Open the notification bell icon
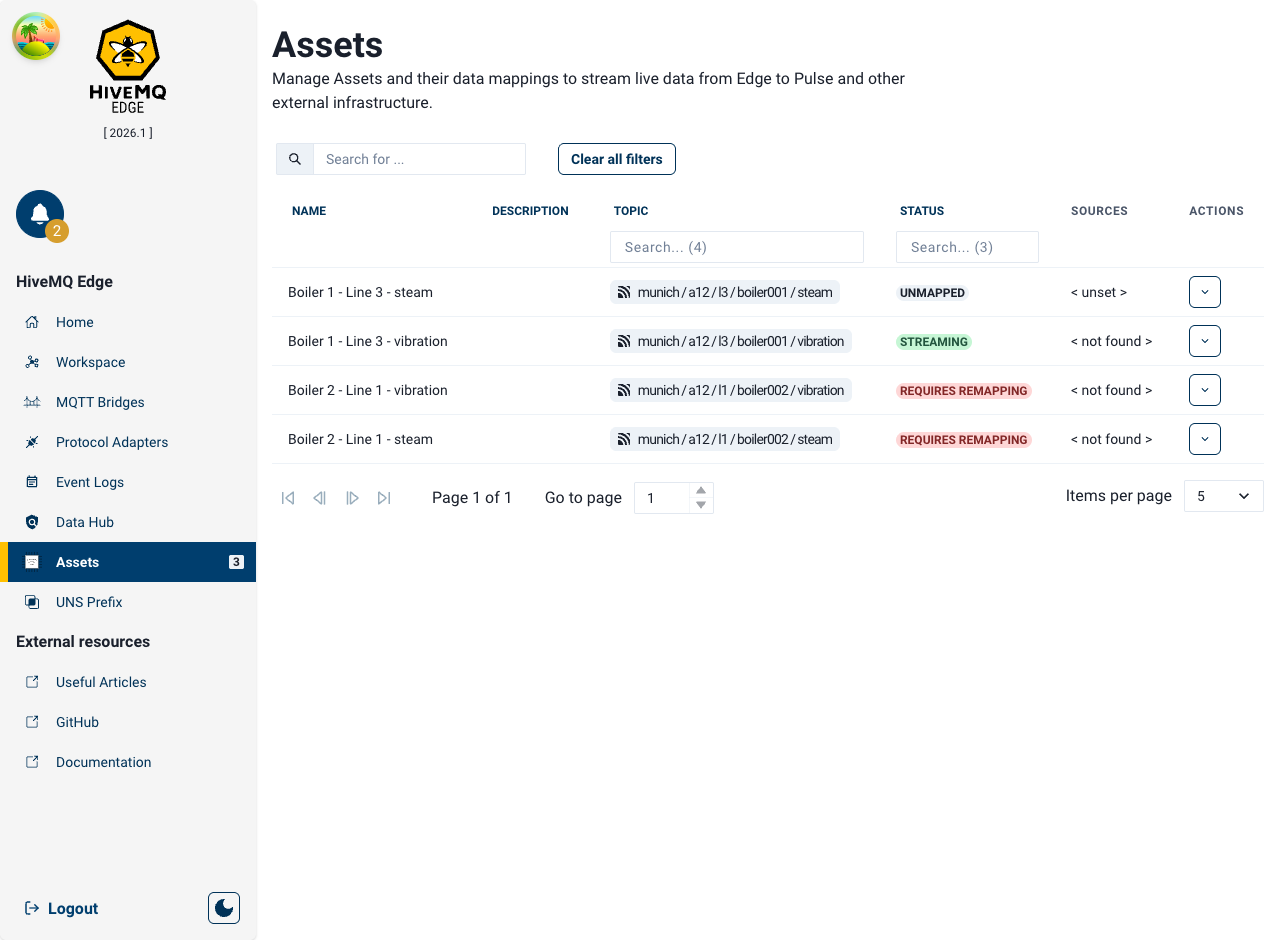Image resolution: width=1280 pixels, height=940 pixels. (39, 212)
